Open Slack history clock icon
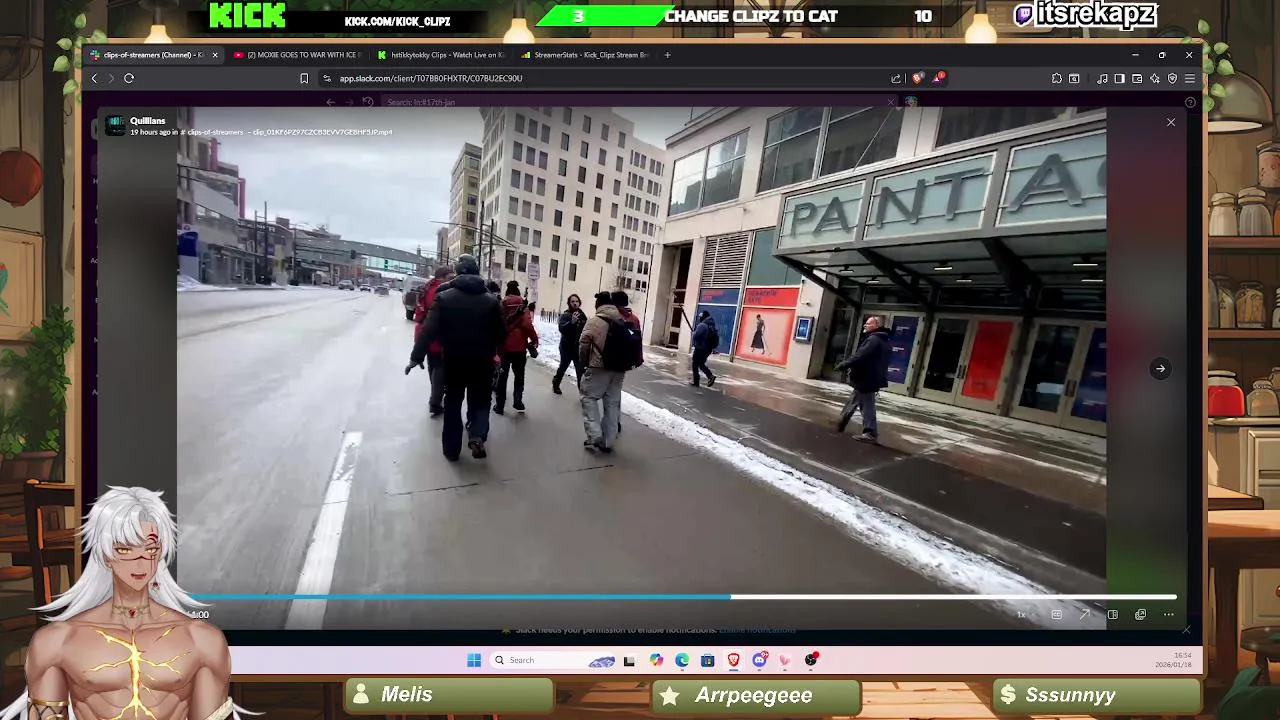The image size is (1280, 720). pos(368,102)
